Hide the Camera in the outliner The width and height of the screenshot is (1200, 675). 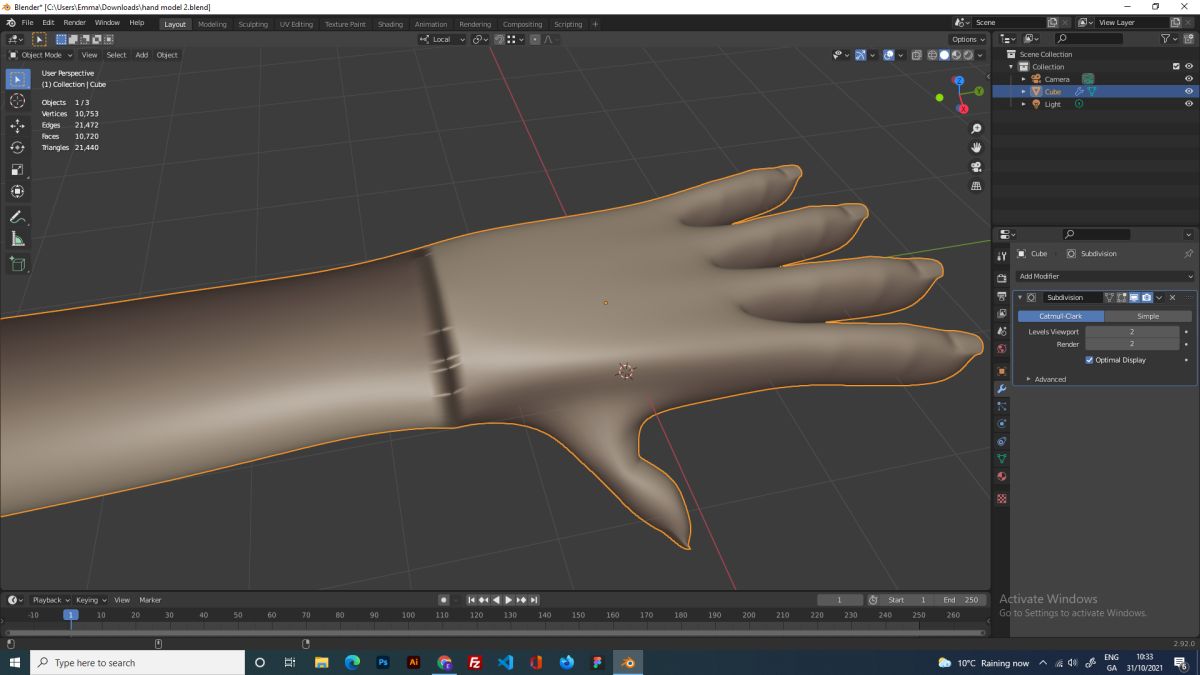[1189, 79]
